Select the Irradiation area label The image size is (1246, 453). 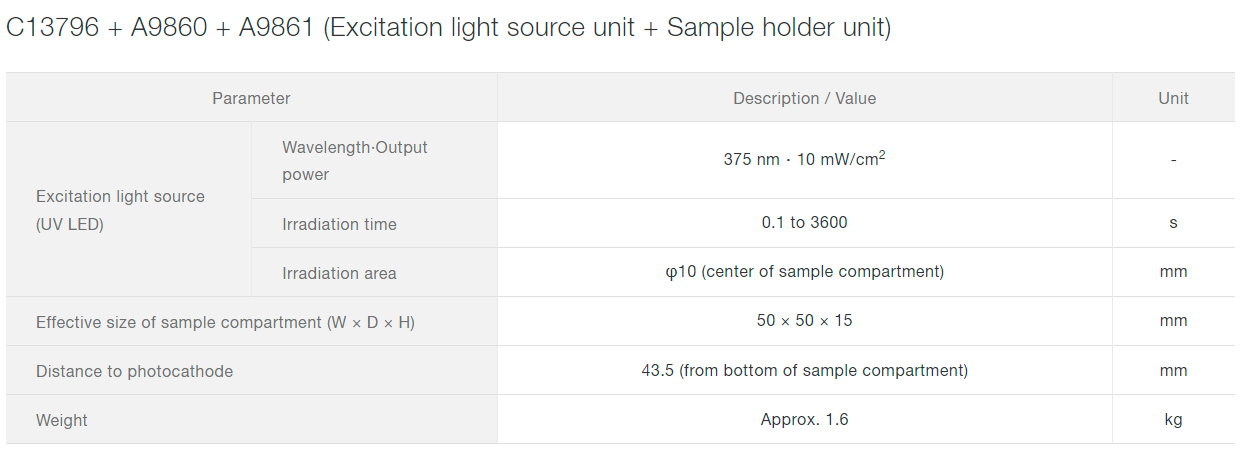339,273
